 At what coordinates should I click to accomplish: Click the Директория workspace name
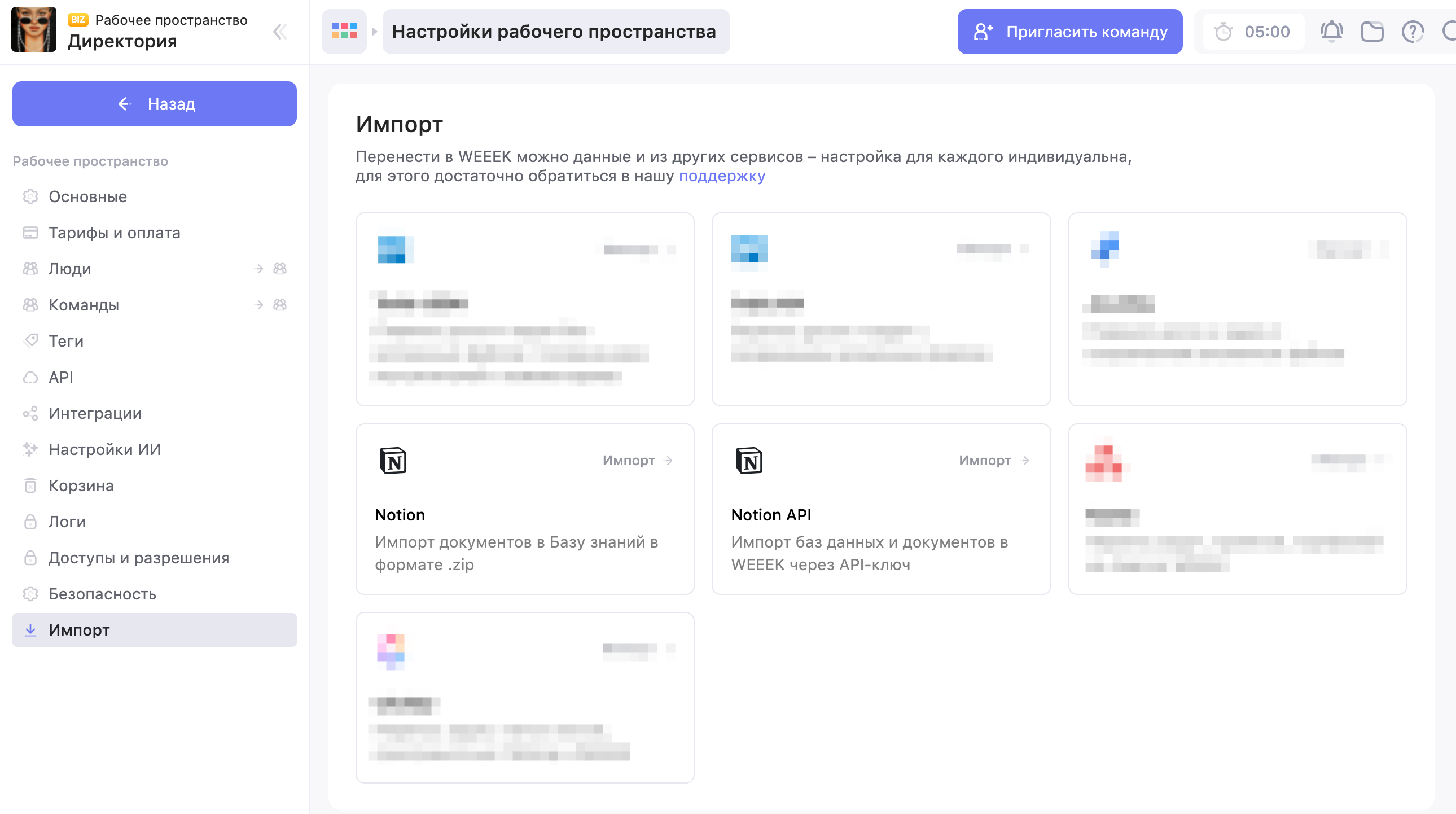point(122,41)
